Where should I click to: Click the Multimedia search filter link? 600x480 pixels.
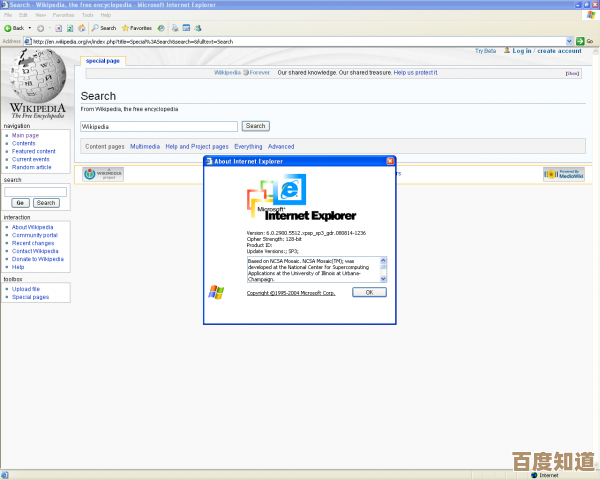(x=144, y=146)
